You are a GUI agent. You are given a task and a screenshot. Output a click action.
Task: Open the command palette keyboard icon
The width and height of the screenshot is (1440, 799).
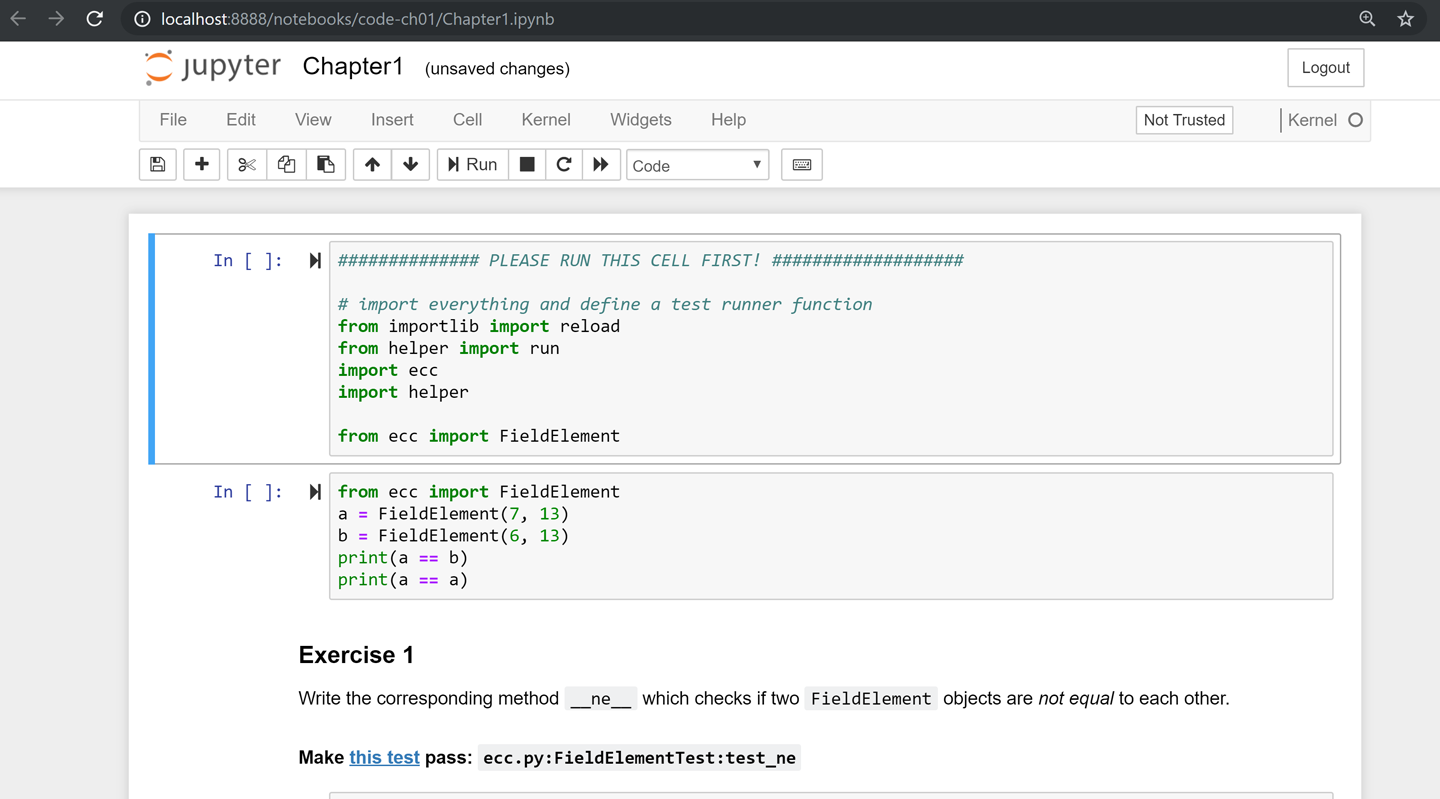(x=802, y=165)
